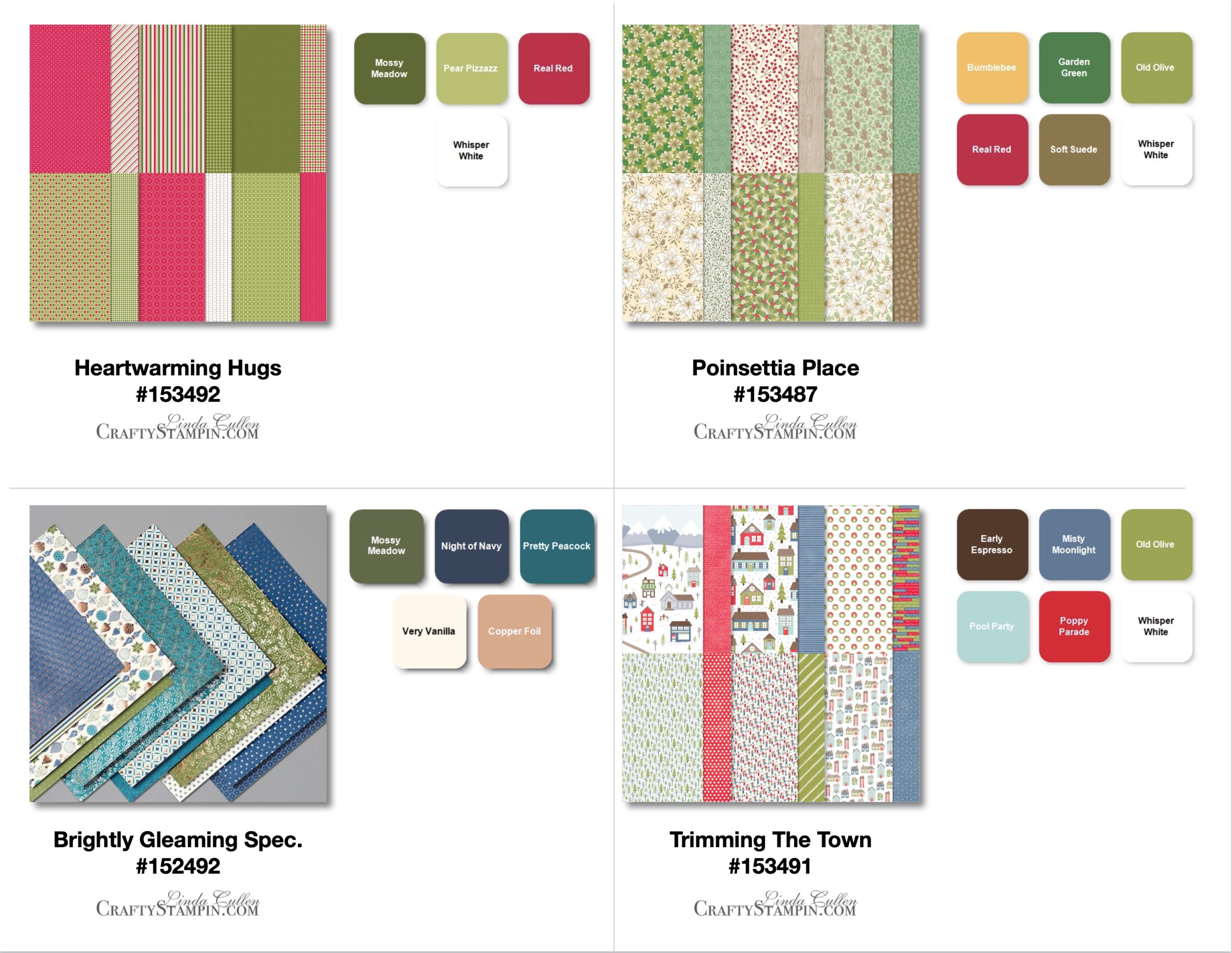Click the Pool Party swatch
The width and height of the screenshot is (1232, 953).
992,626
